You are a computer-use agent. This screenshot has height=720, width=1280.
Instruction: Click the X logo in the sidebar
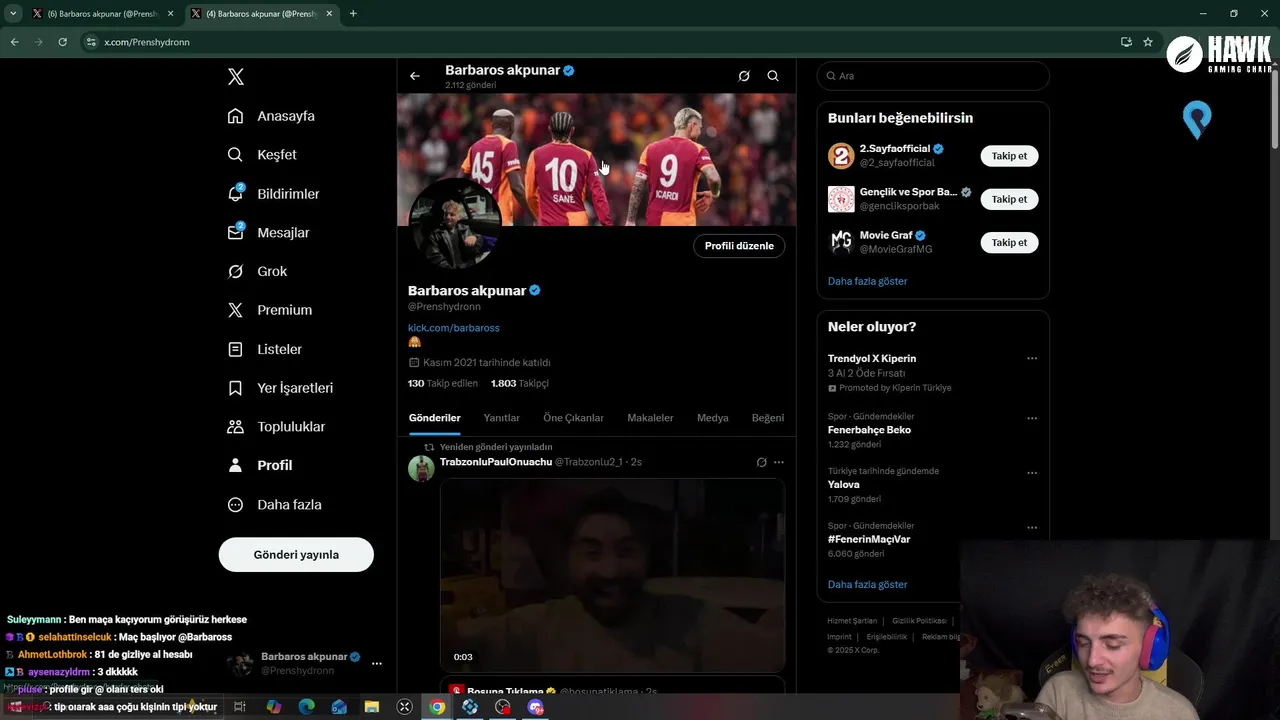pyautogui.click(x=235, y=77)
